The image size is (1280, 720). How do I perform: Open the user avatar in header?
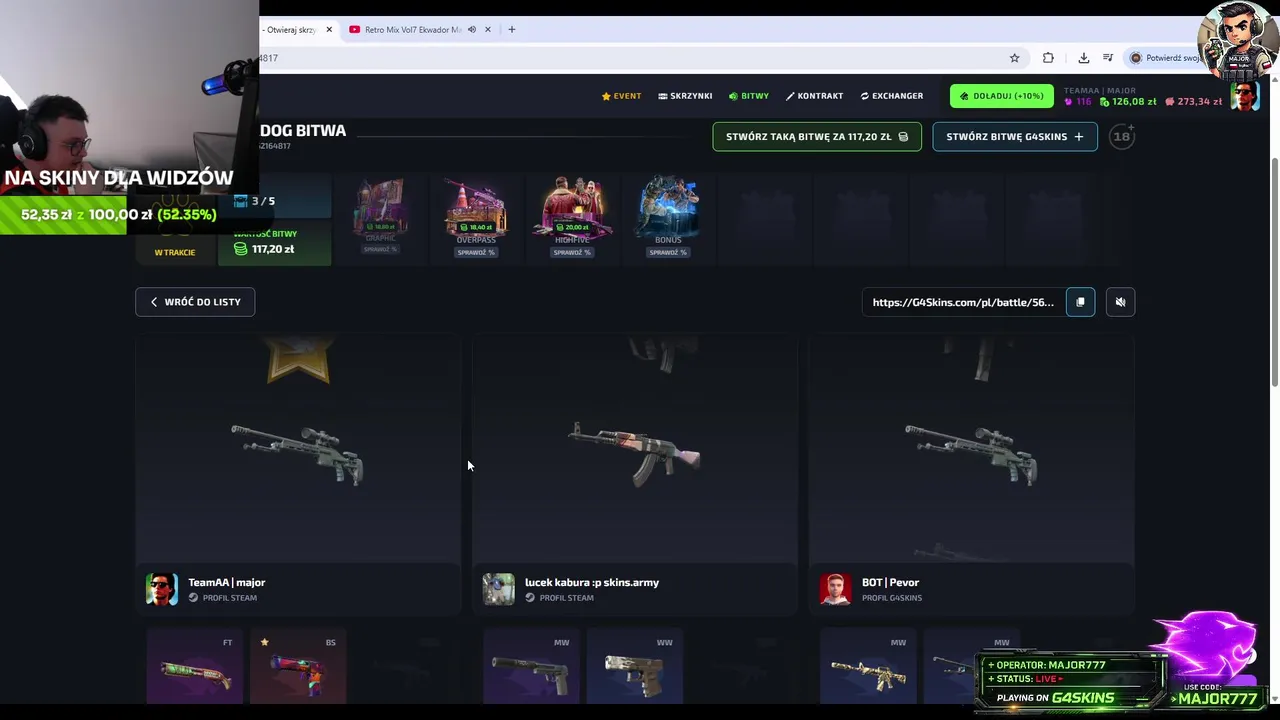(1245, 96)
